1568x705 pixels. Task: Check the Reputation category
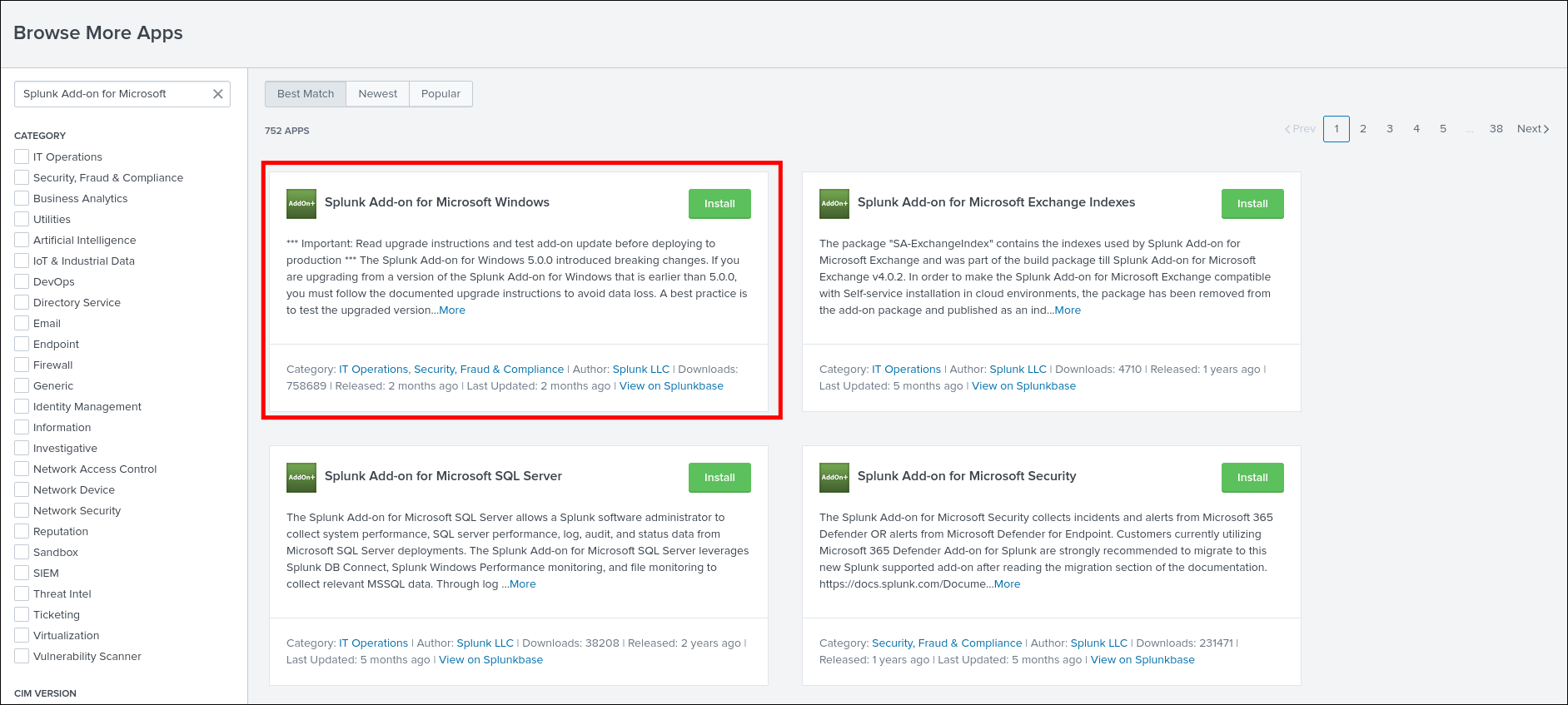pos(22,531)
